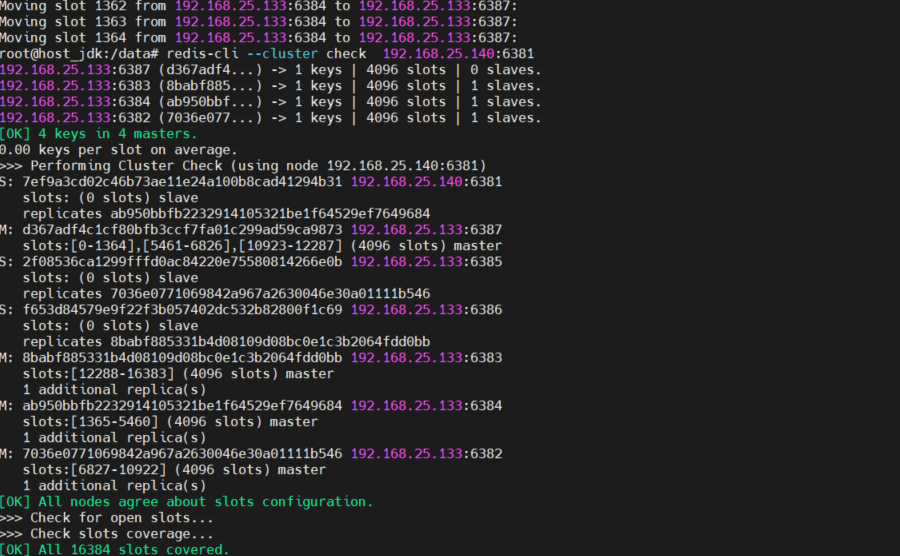Click slave node ID 2f08536ca1299fffd0ac84220e75580814266e0b
The height and width of the screenshot is (556, 900).
click(x=182, y=262)
